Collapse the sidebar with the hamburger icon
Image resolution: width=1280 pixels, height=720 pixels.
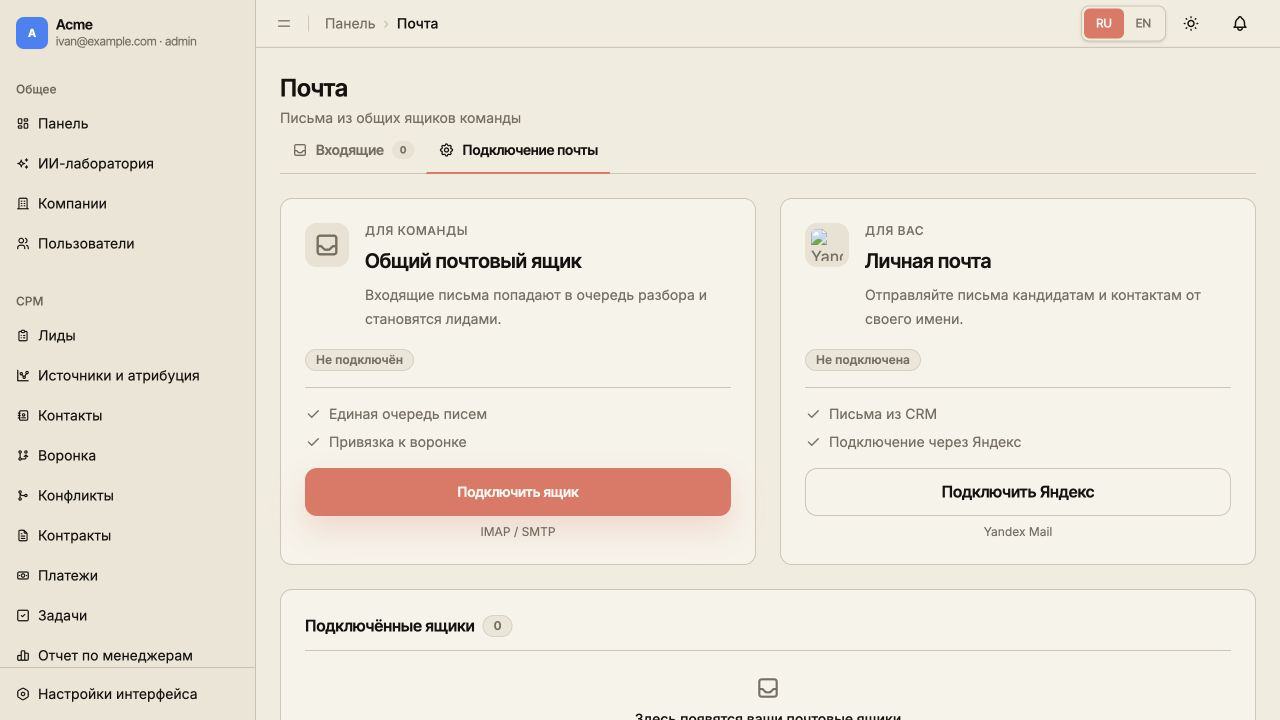click(x=284, y=23)
